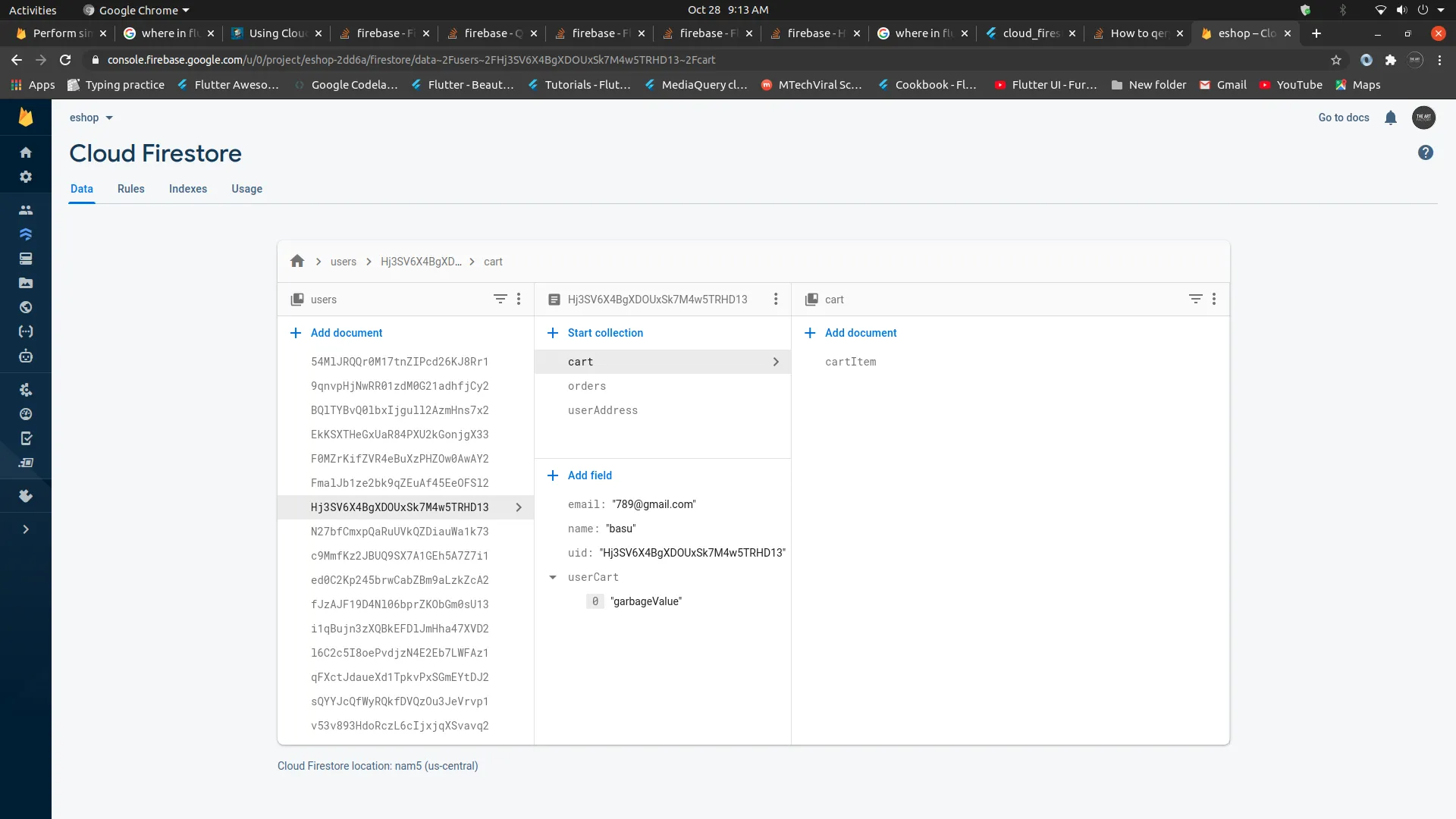The image size is (1456, 819).
Task: Click the Project Overview home icon
Action: pos(26,152)
